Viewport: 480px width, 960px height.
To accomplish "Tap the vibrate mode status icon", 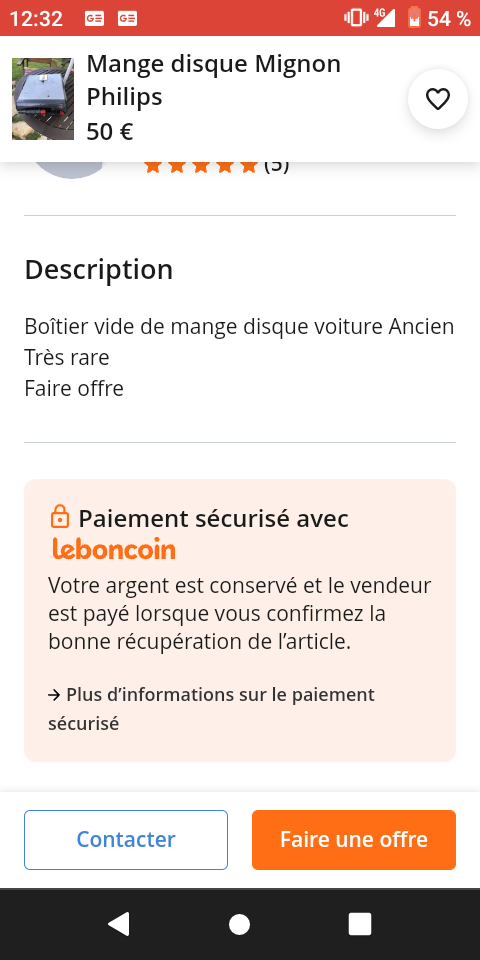I will coord(356,18).
